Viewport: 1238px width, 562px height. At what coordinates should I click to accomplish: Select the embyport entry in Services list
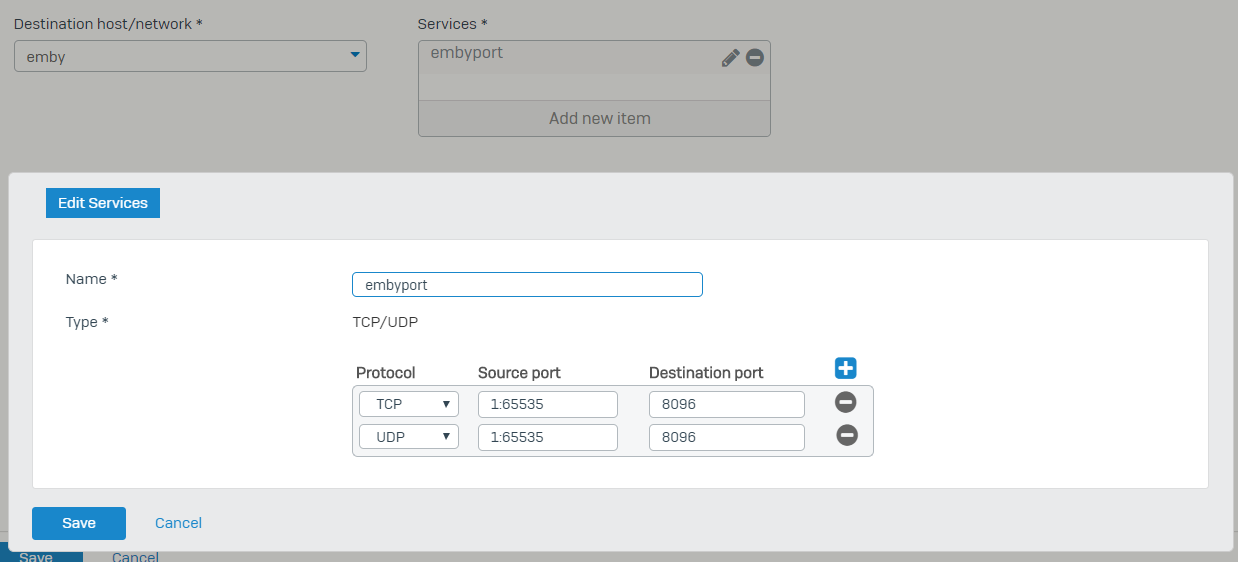click(x=570, y=57)
